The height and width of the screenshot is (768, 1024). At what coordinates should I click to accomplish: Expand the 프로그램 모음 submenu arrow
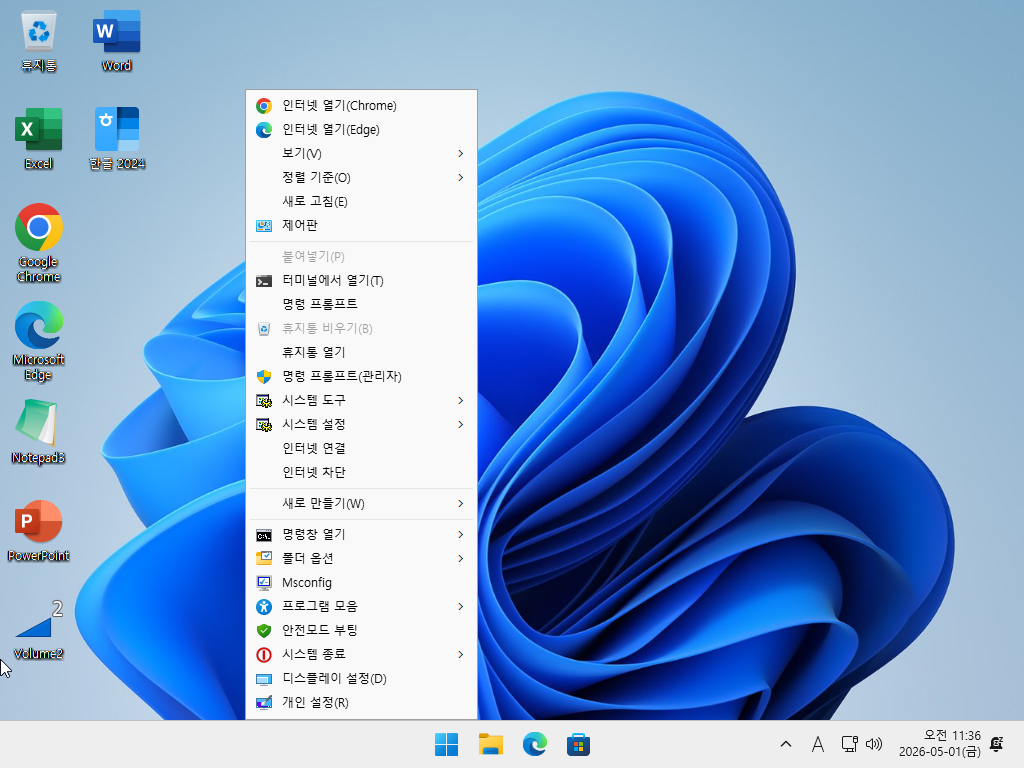pos(461,607)
